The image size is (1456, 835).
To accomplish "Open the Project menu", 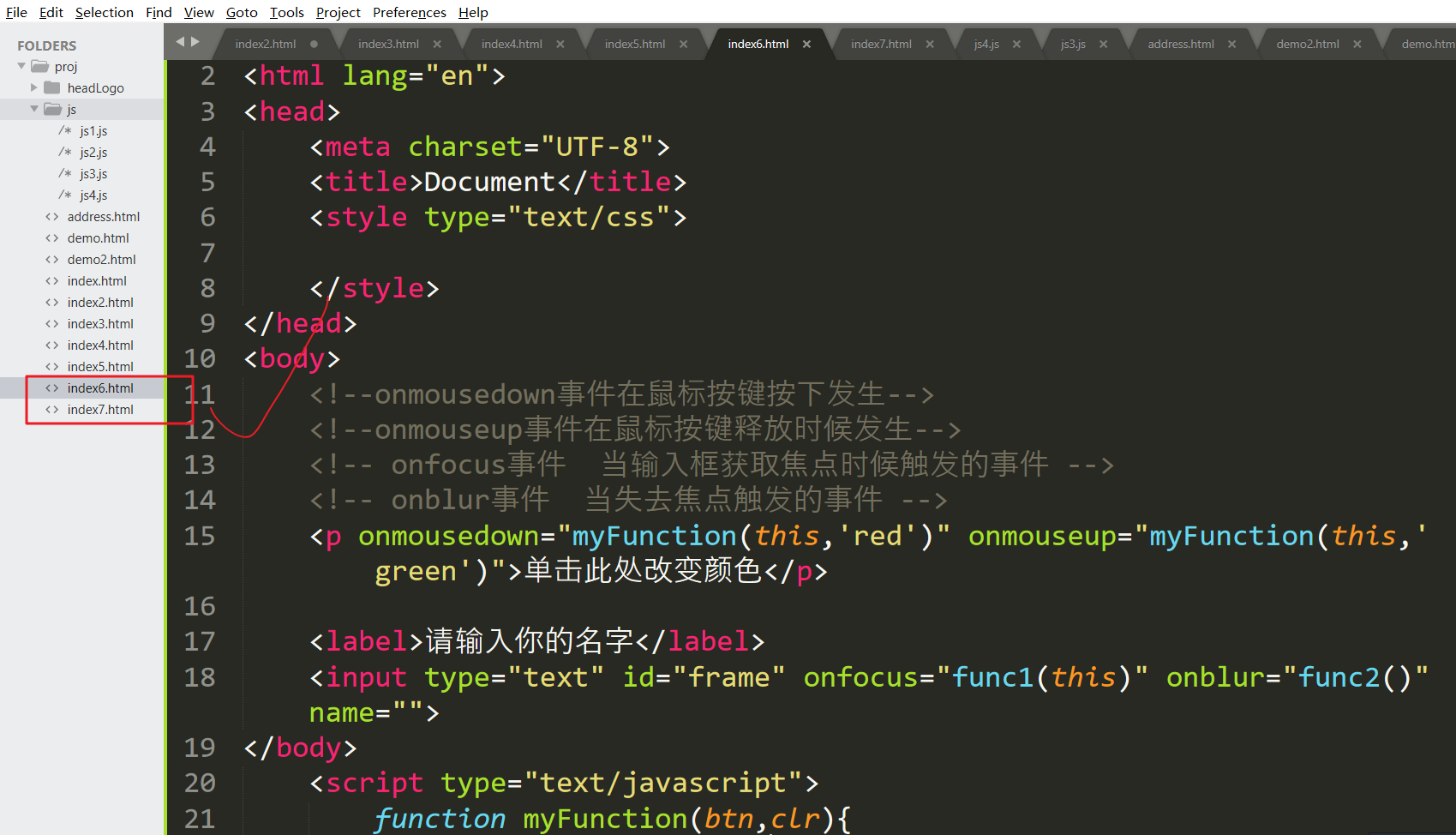I will [339, 12].
